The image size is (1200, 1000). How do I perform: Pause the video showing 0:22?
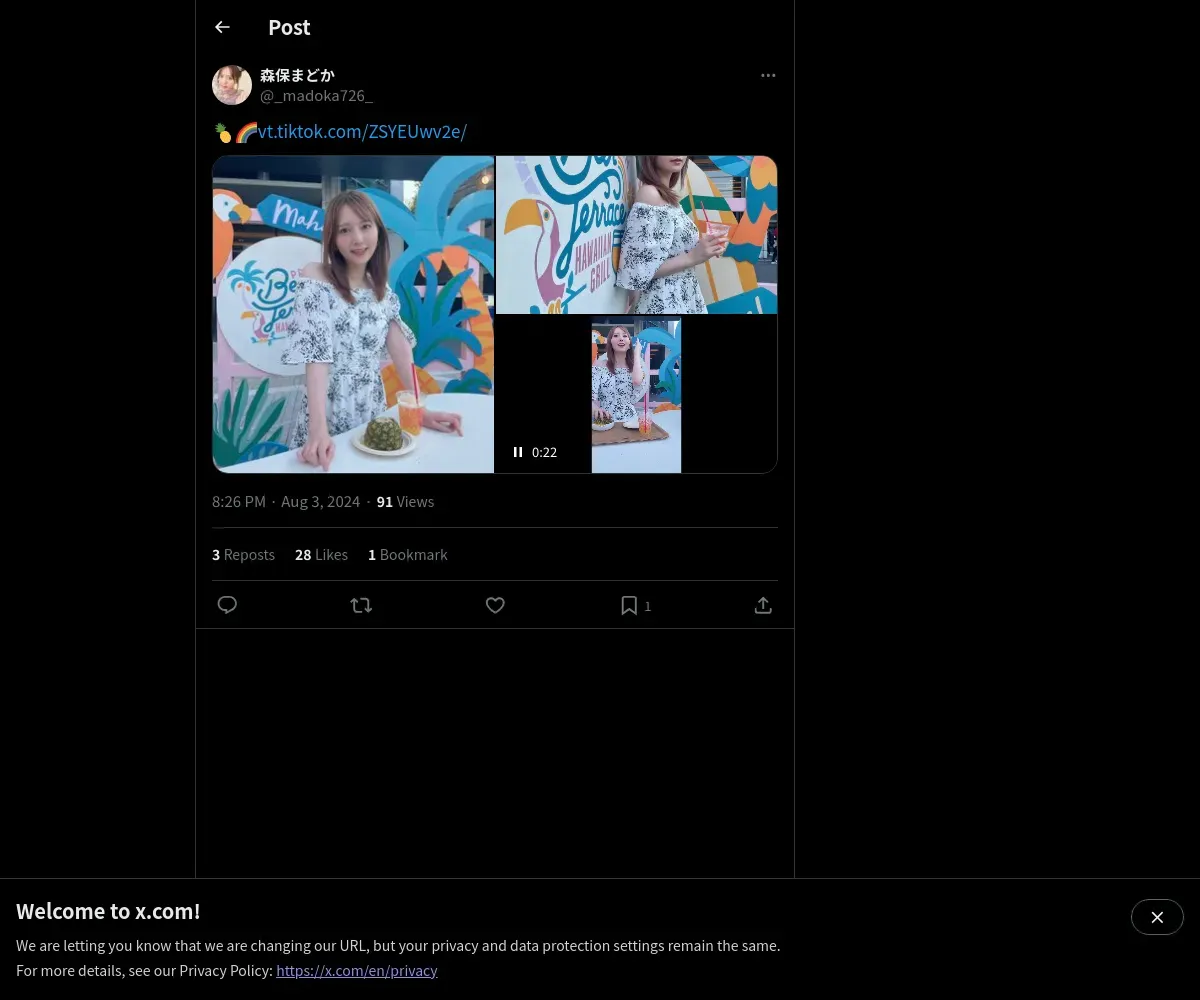point(517,452)
